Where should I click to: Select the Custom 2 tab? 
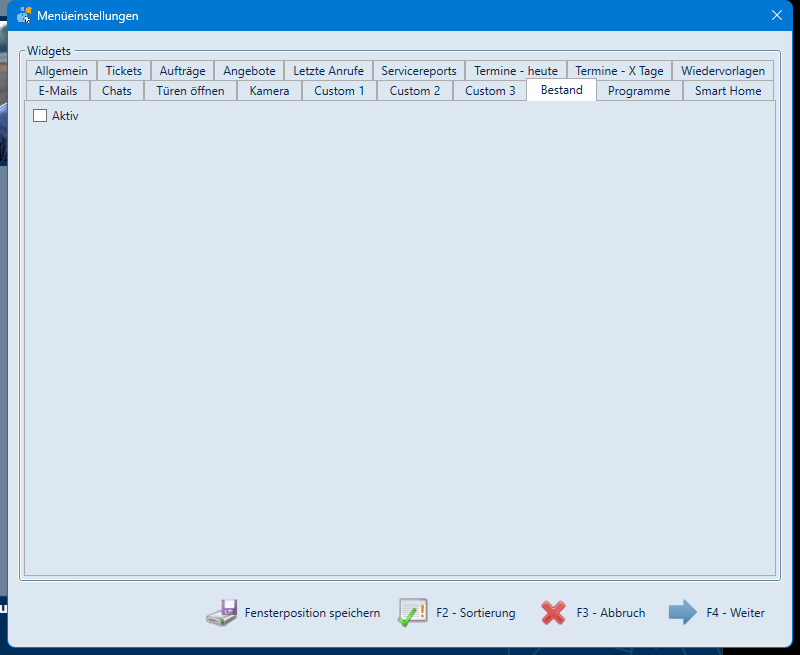[x=415, y=91]
